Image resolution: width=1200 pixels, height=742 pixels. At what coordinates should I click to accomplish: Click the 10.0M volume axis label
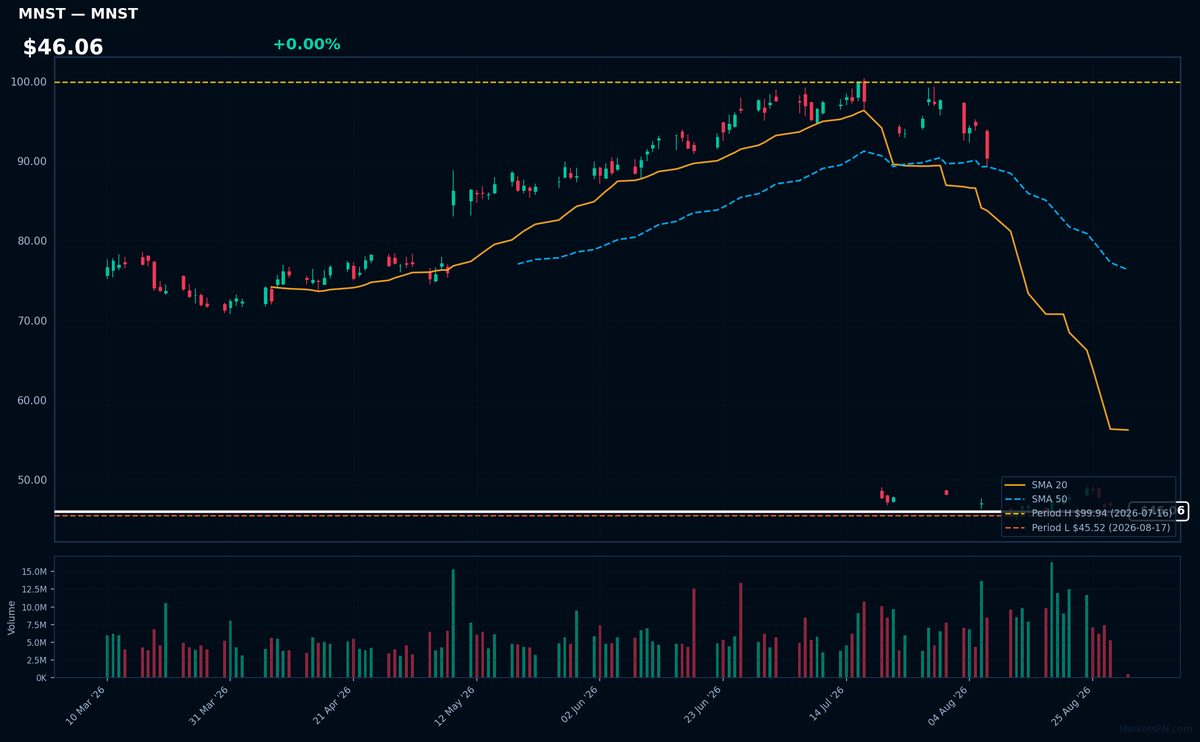(34, 607)
